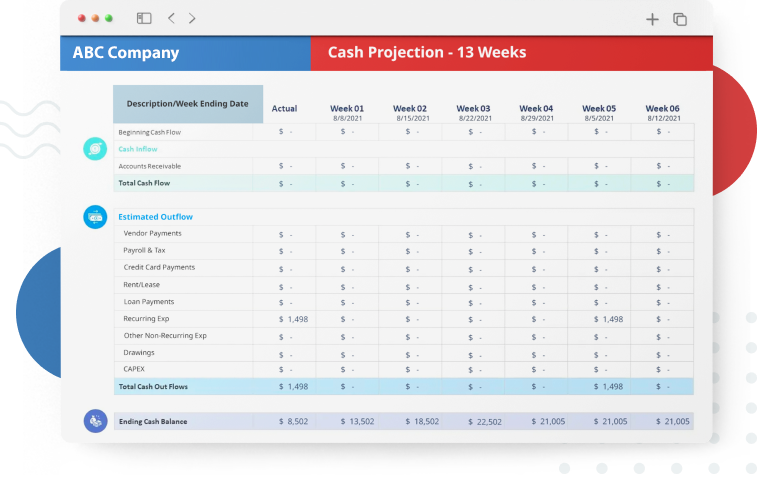Select the ABC Company title
Image resolution: width=763 pixels, height=480 pixels.
[x=126, y=53]
